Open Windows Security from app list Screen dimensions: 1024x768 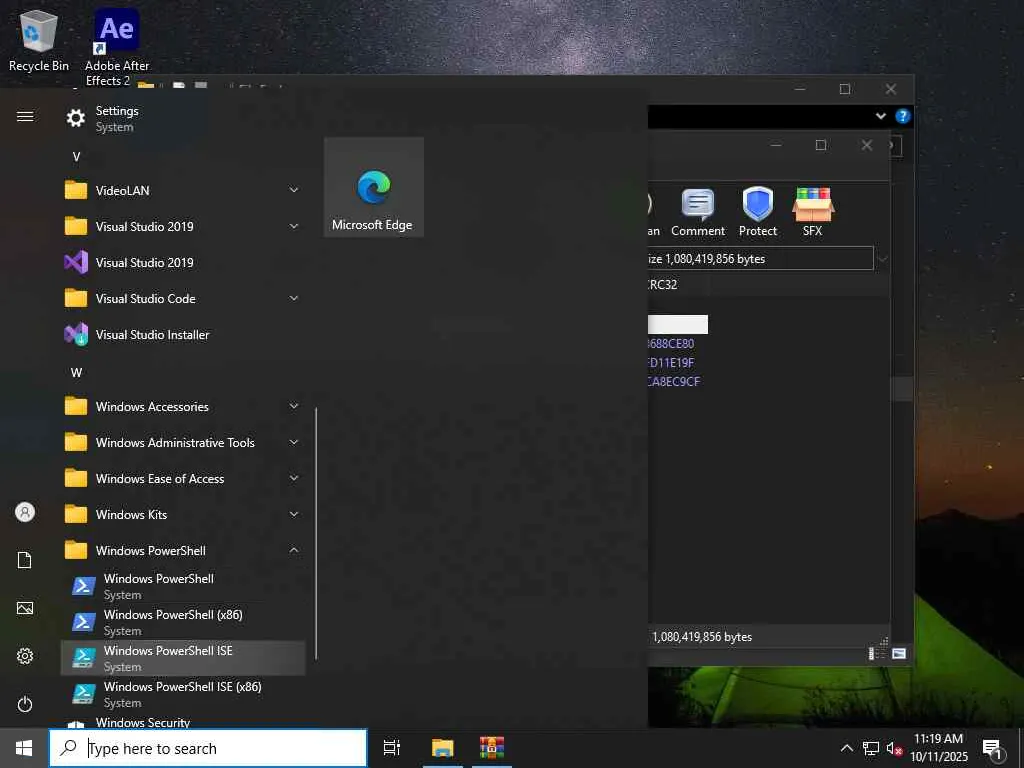pyautogui.click(x=183, y=721)
